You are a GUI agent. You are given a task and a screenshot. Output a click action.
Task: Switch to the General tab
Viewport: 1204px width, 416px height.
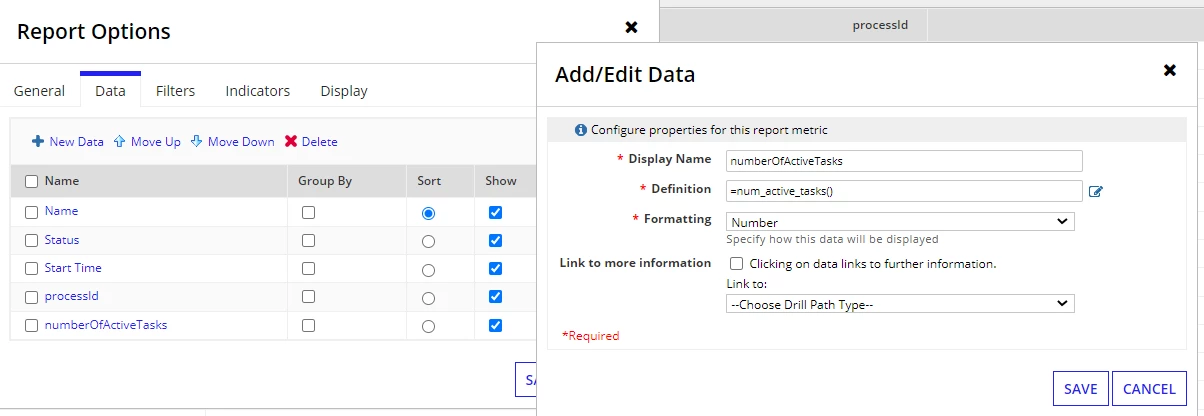39,91
